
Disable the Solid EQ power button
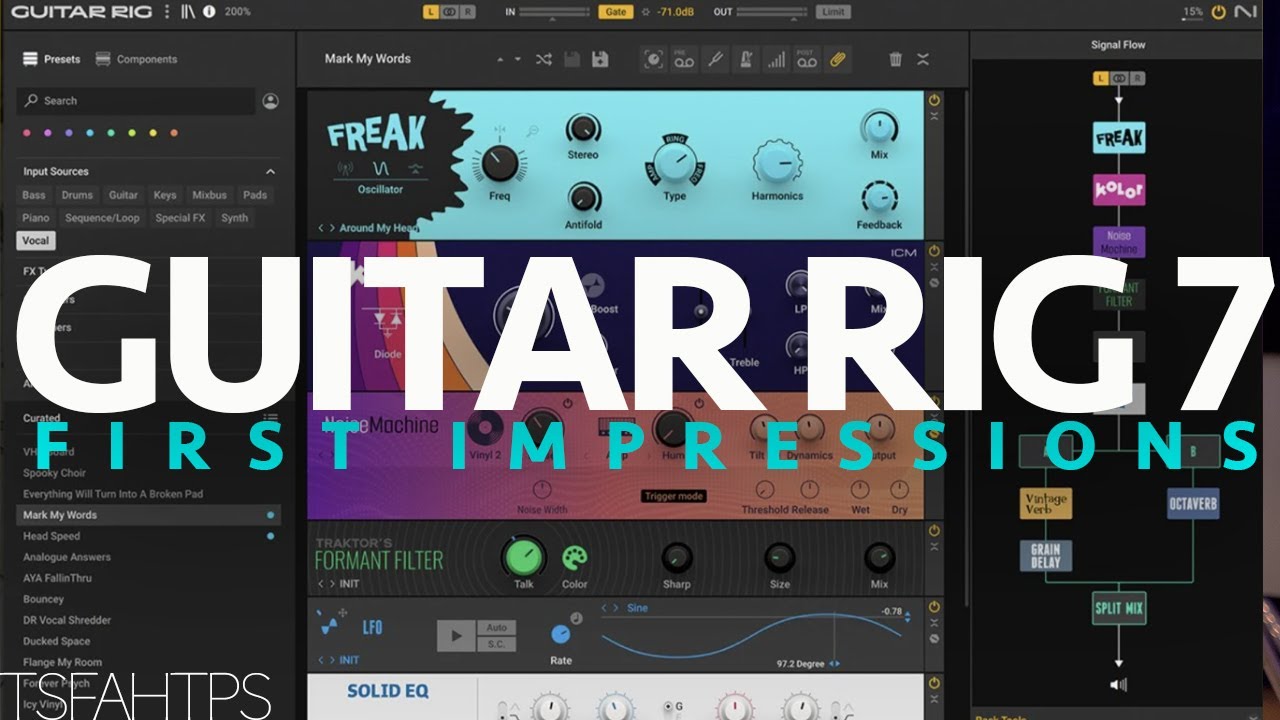(x=934, y=683)
